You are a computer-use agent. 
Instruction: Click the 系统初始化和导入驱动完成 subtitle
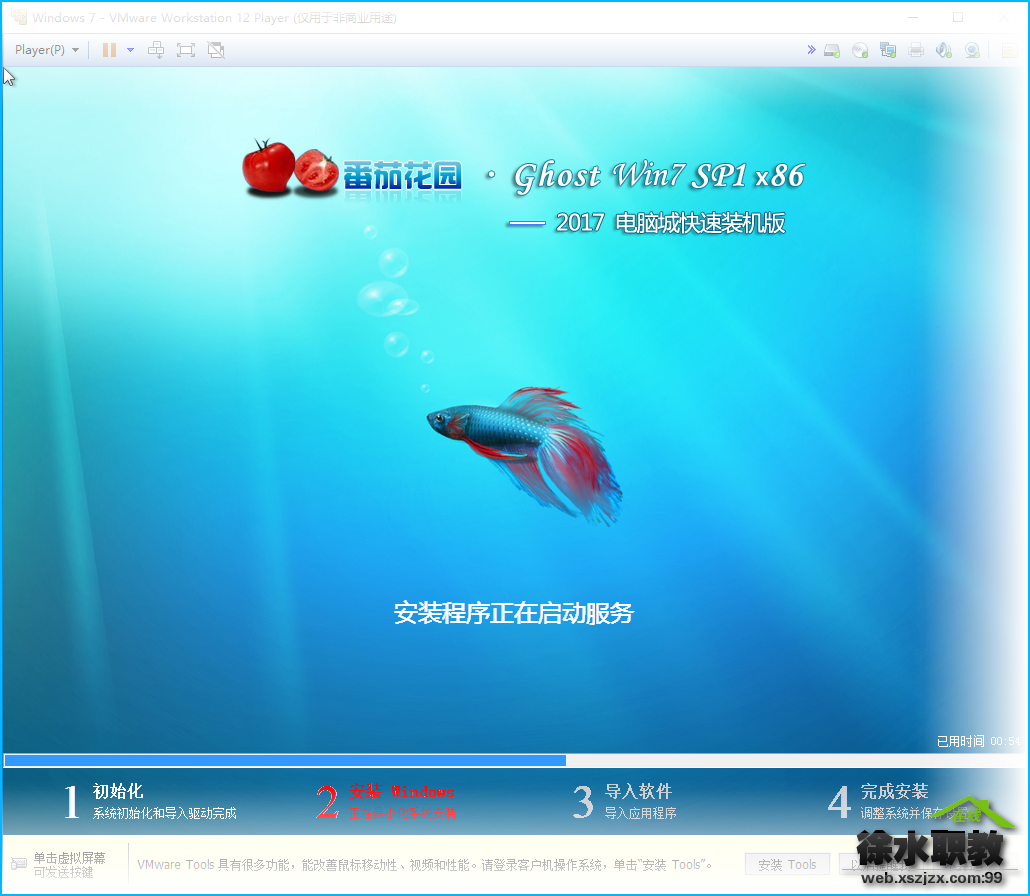[164, 813]
